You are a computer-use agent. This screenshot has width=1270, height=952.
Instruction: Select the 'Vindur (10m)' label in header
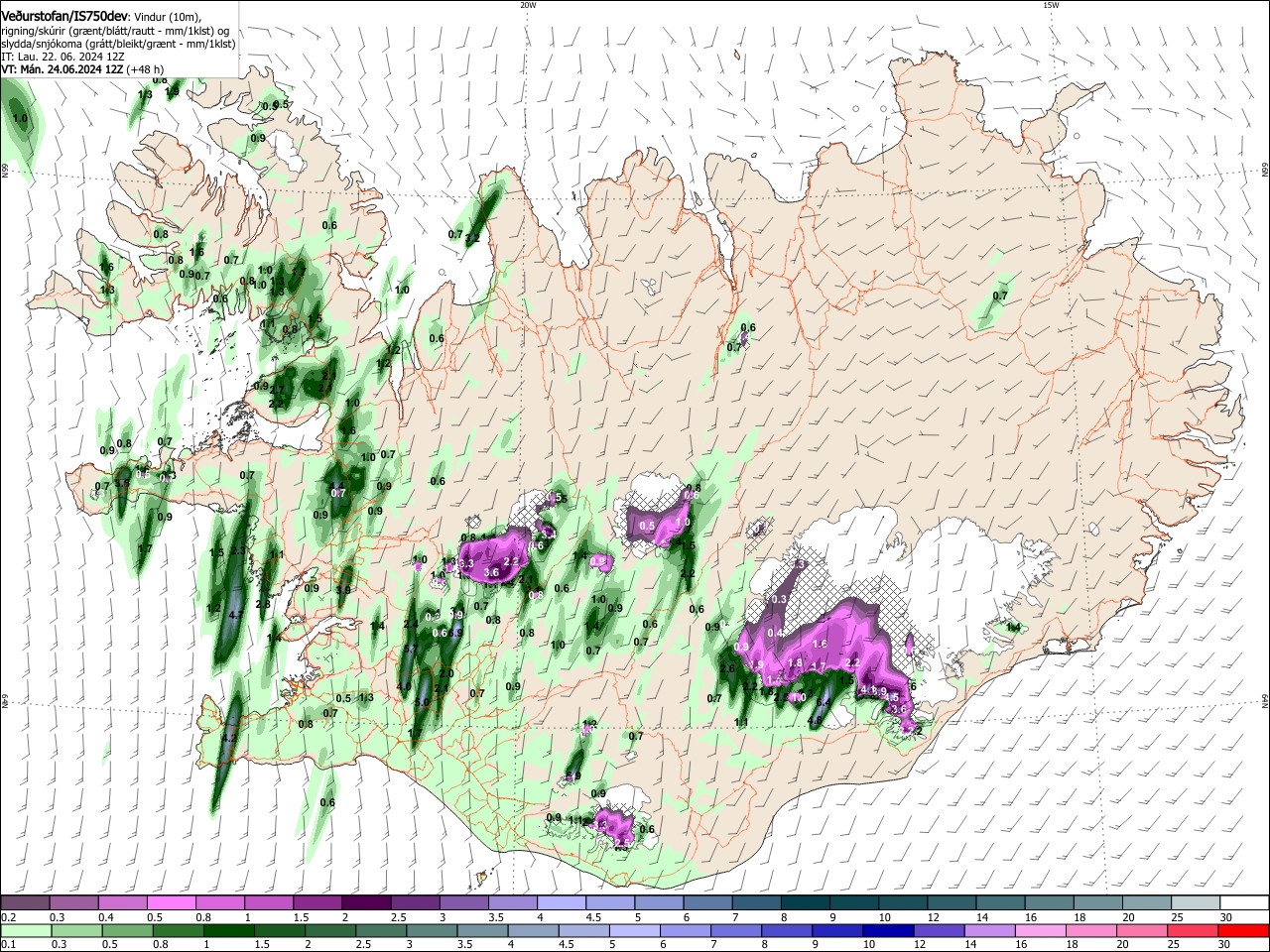(166, 17)
